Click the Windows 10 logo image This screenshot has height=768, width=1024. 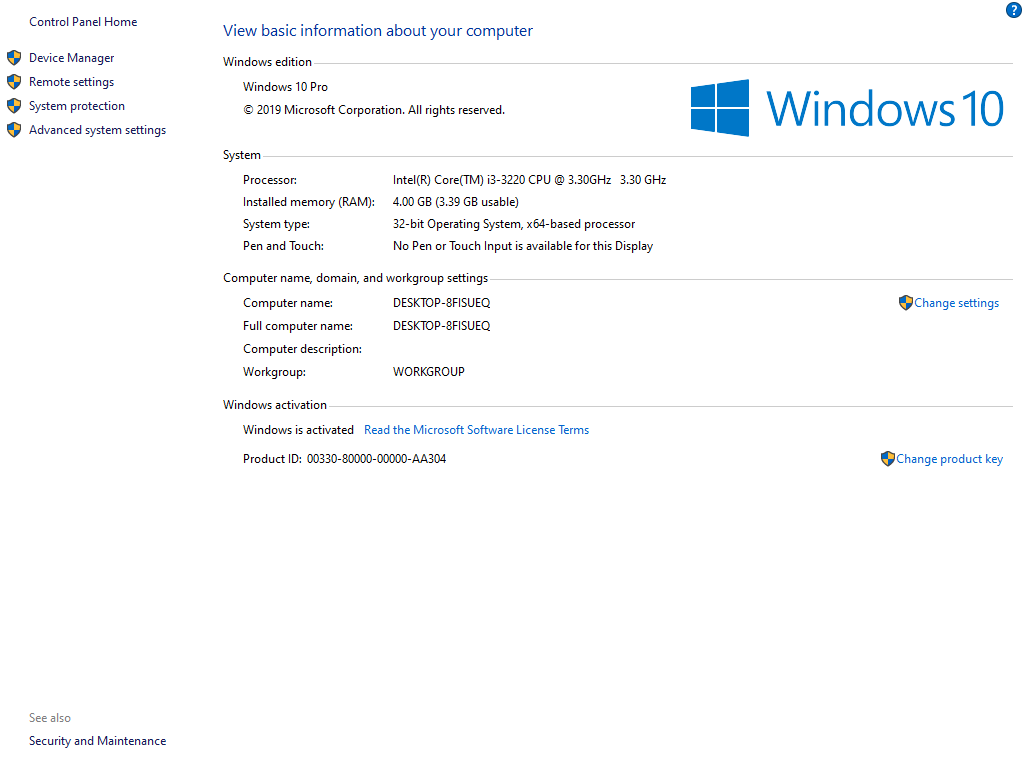click(x=847, y=108)
